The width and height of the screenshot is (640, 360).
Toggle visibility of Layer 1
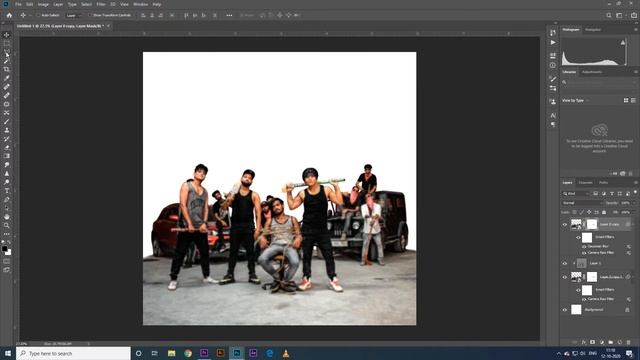click(x=565, y=264)
